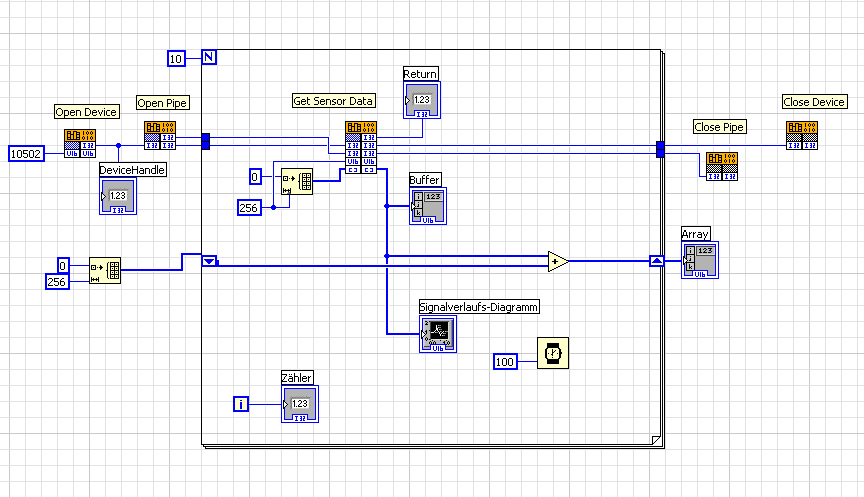Select the DeviceHandle indicator terminal

118,196
